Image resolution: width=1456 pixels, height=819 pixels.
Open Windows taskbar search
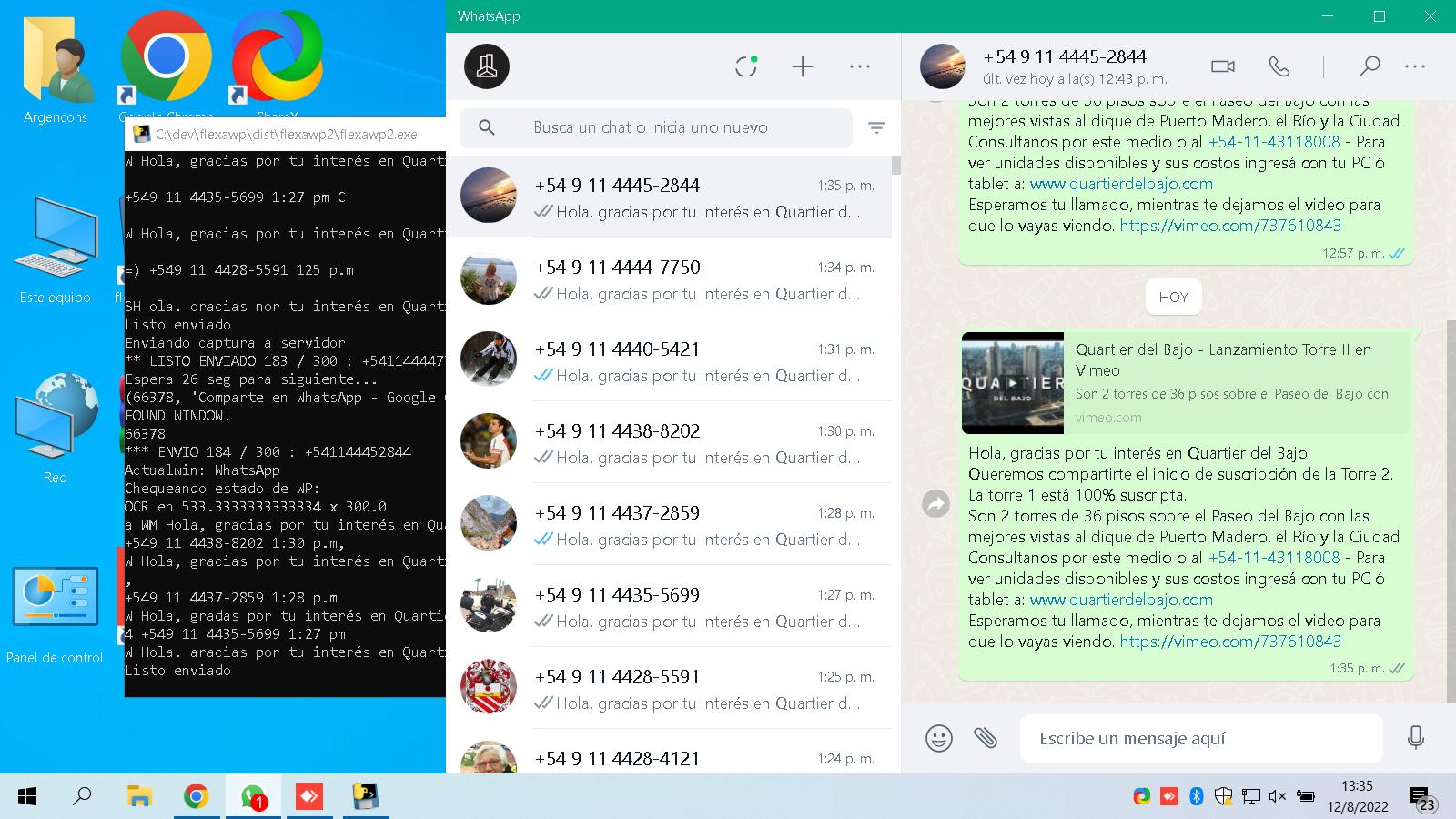82,797
